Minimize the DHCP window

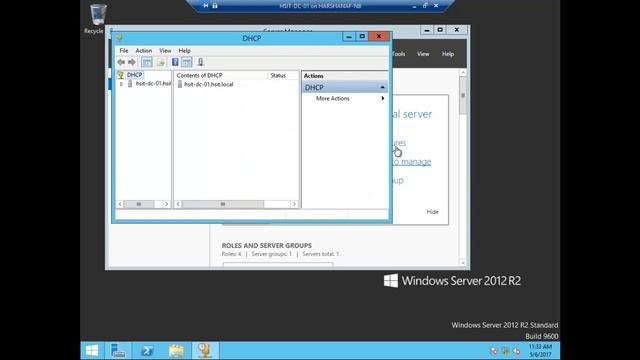[x=349, y=37]
